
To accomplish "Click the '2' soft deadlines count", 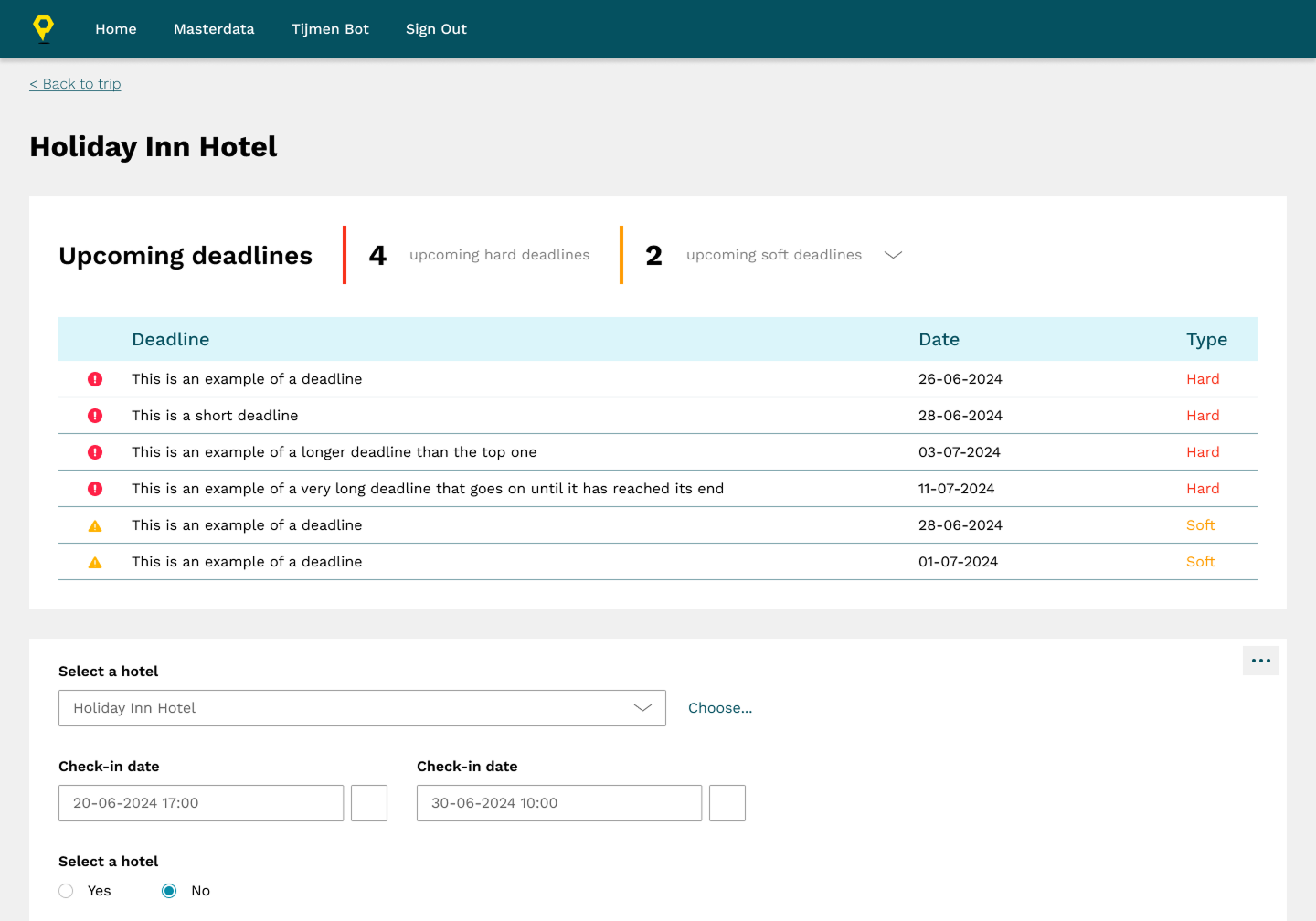I will [x=653, y=255].
